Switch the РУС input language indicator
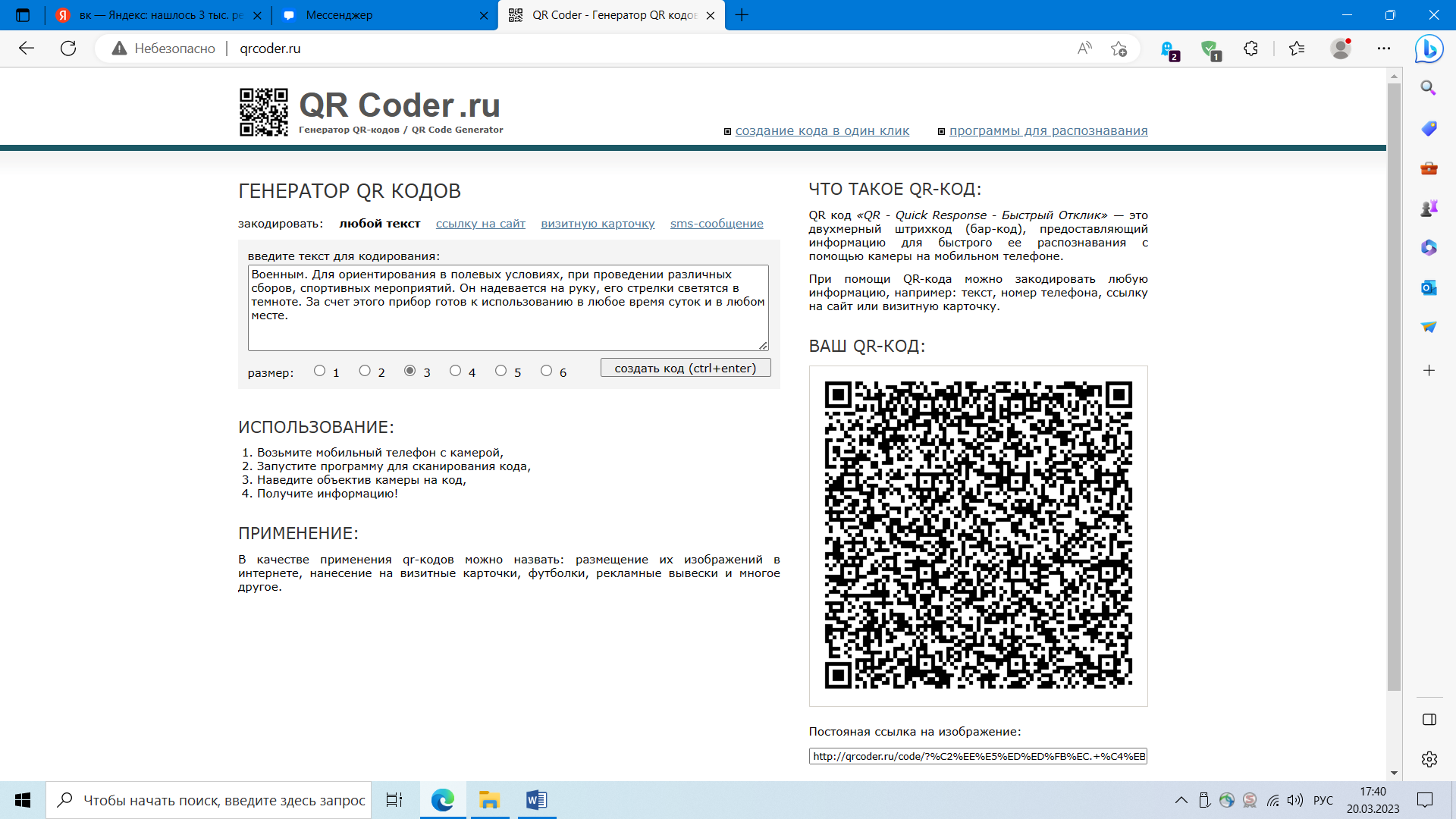 pyautogui.click(x=1323, y=800)
